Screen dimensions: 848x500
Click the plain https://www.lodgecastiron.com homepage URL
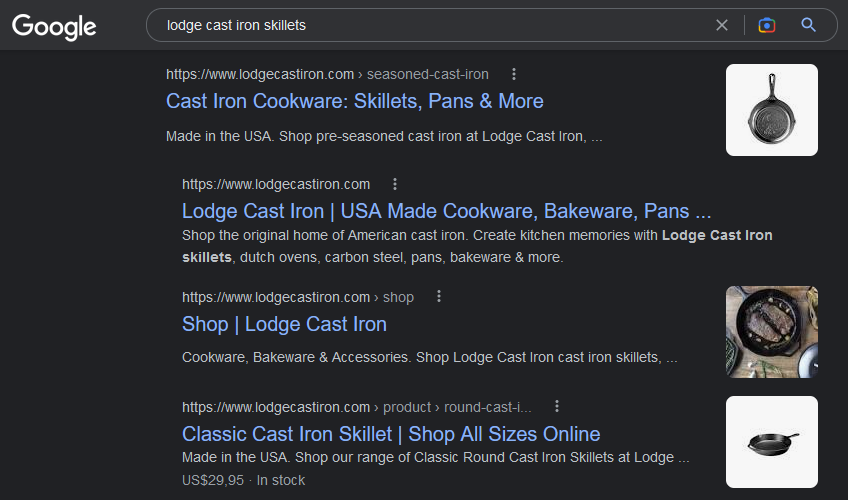(x=276, y=184)
